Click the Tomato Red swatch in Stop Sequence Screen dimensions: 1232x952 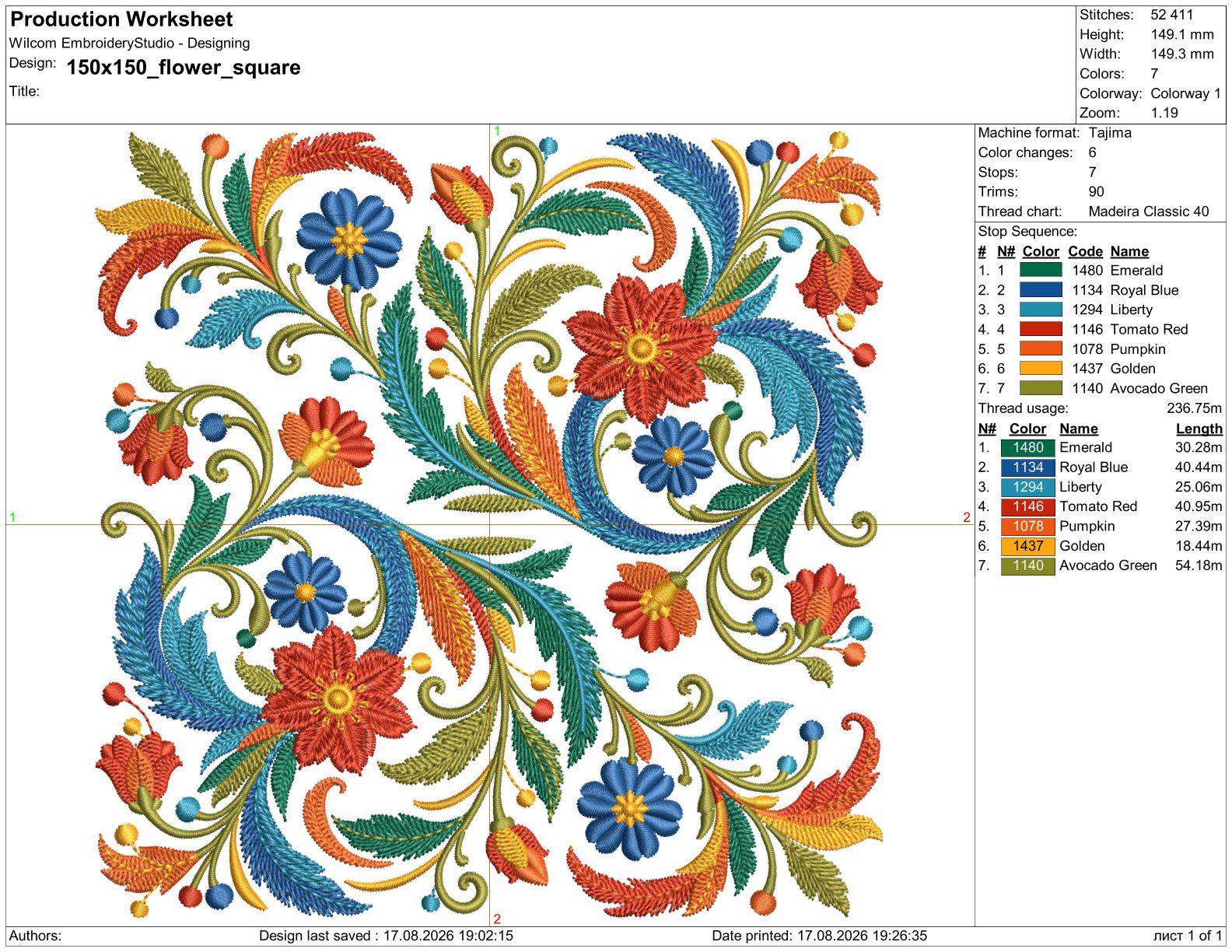[1041, 329]
